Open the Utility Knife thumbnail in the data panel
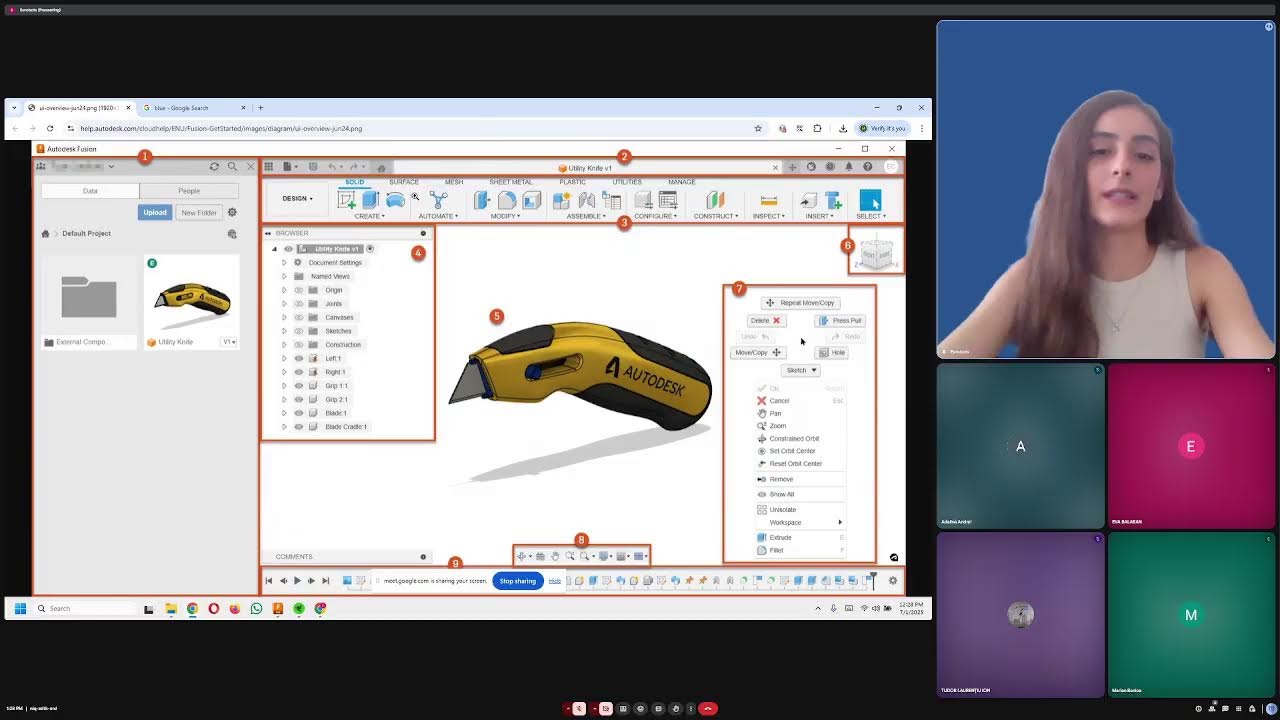 tap(192, 296)
